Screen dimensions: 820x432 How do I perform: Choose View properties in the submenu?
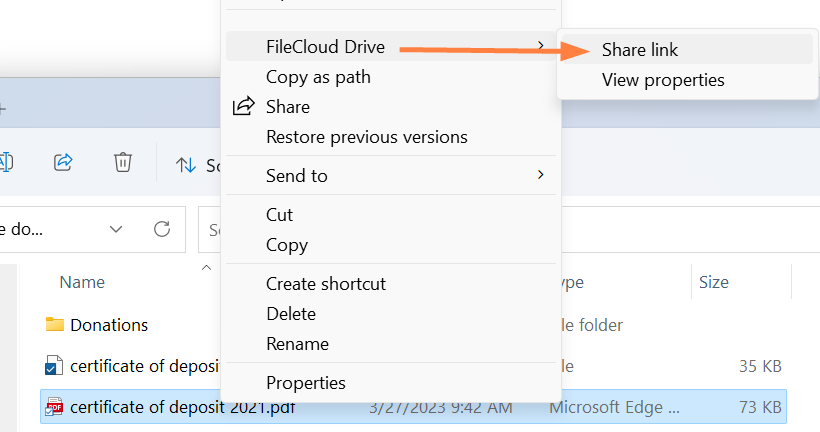click(663, 80)
